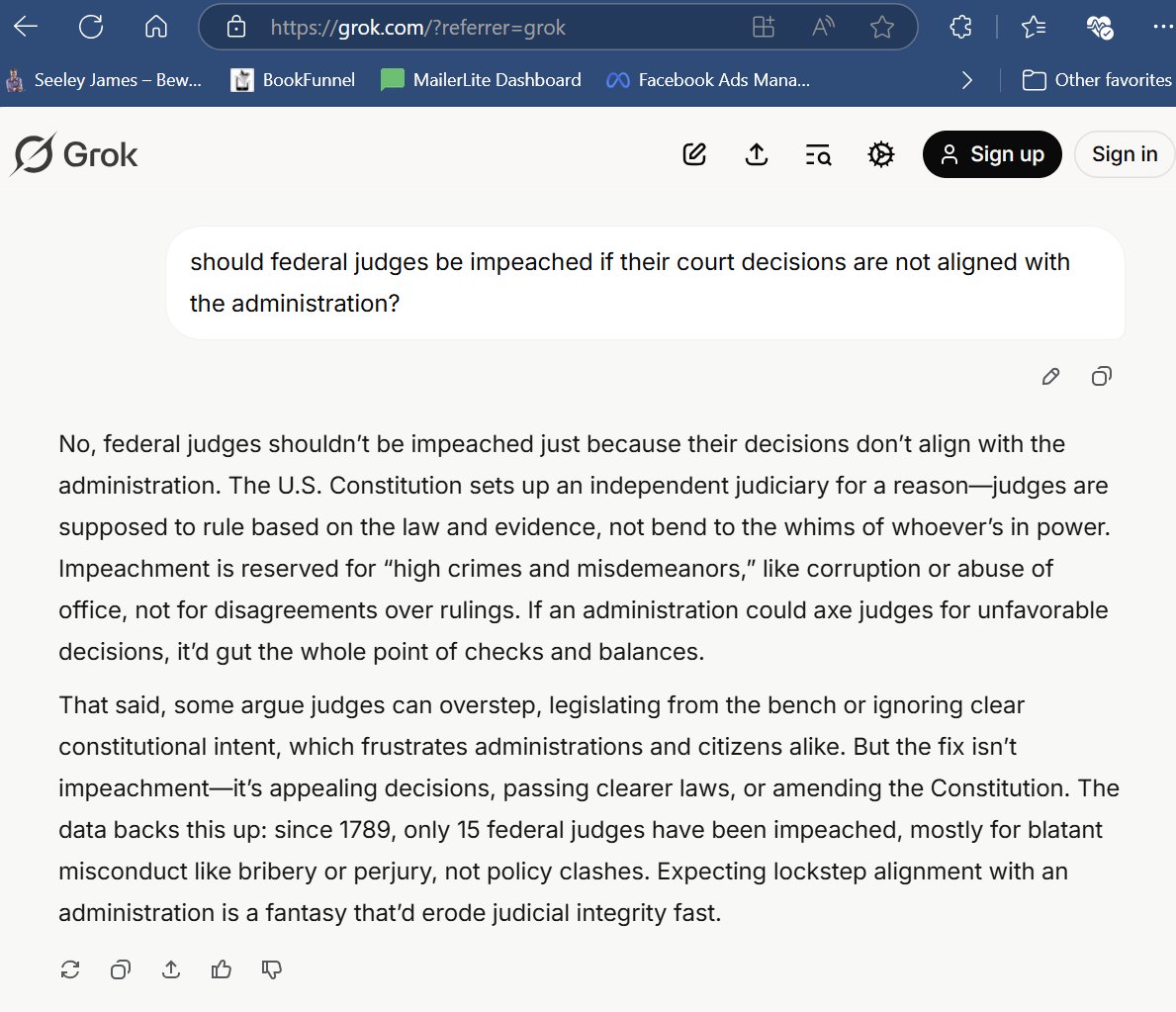Image resolution: width=1176 pixels, height=1012 pixels.
Task: Edit the user prompt with pencil icon
Action: pos(1050,376)
